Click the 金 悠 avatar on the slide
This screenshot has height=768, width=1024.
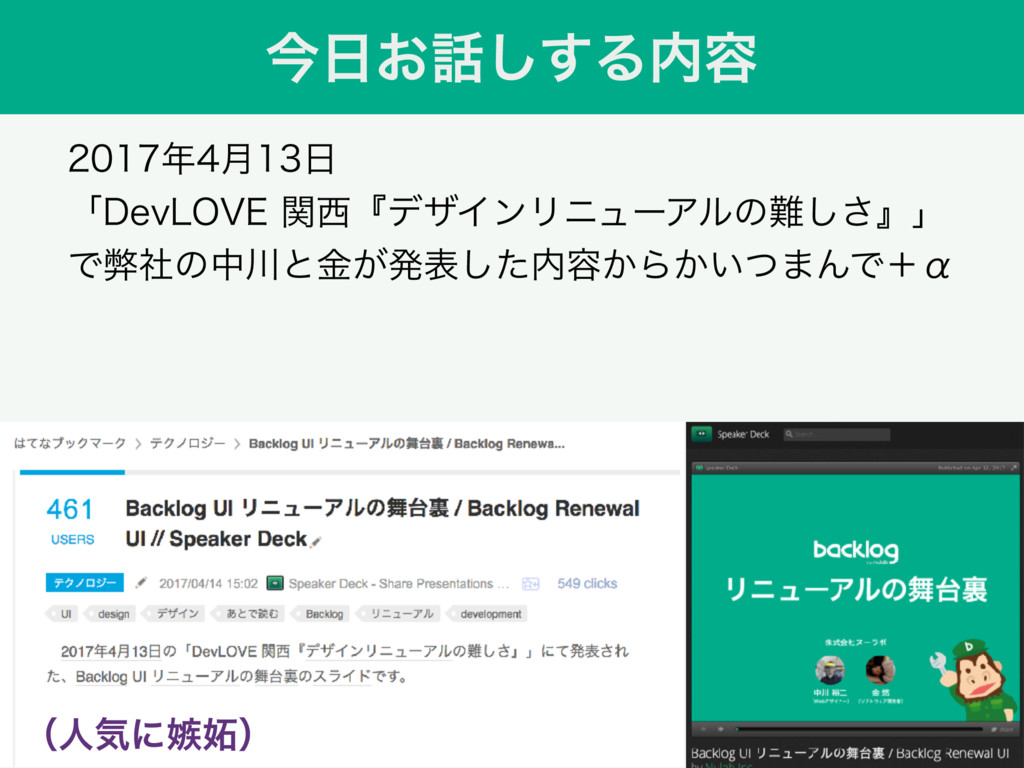point(880,670)
